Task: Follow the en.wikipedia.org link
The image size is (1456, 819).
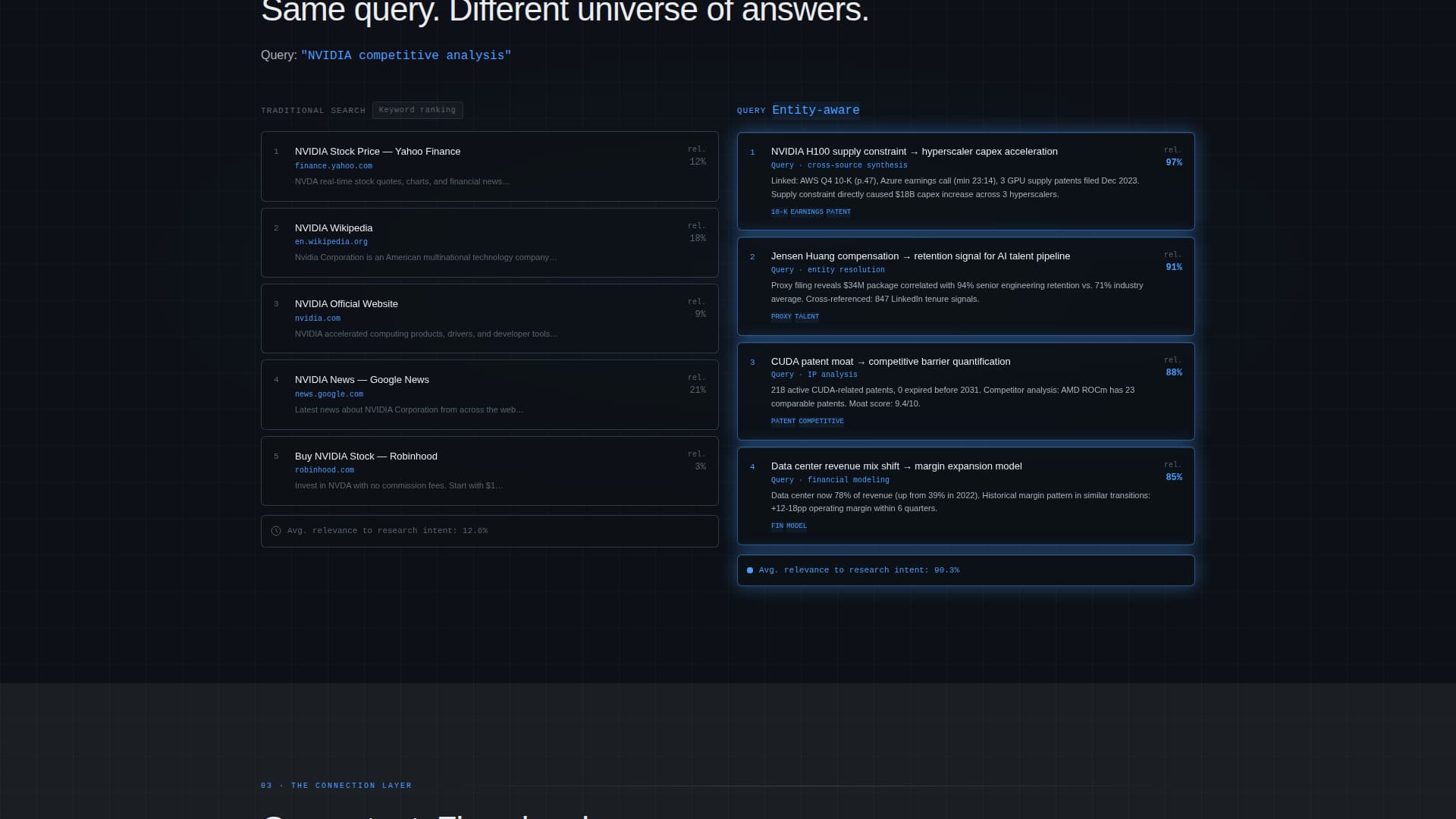Action: click(331, 242)
